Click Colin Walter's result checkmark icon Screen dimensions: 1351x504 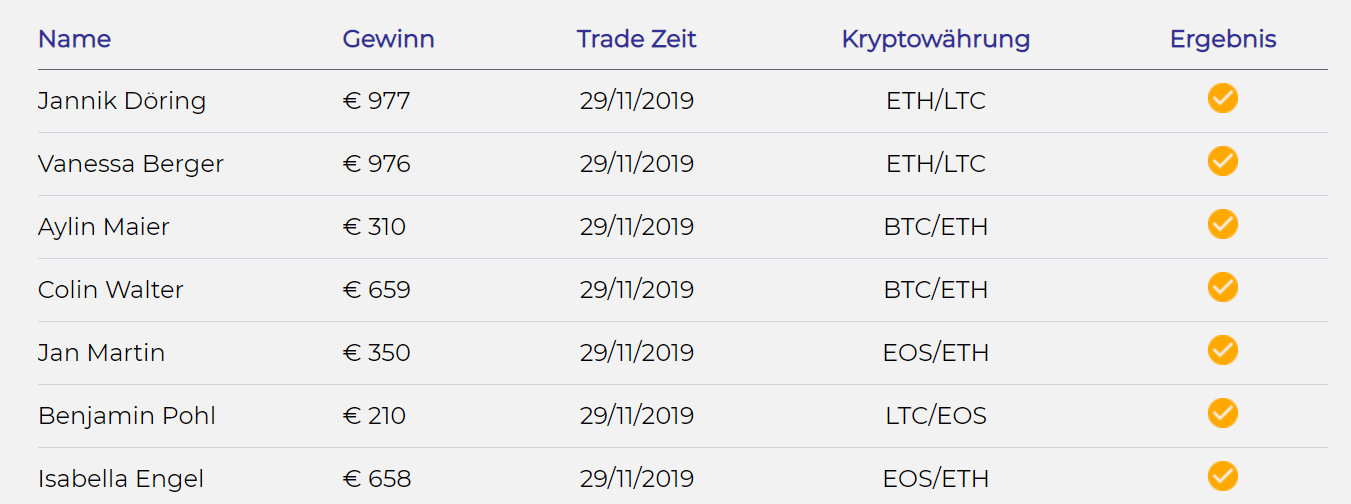click(1222, 287)
